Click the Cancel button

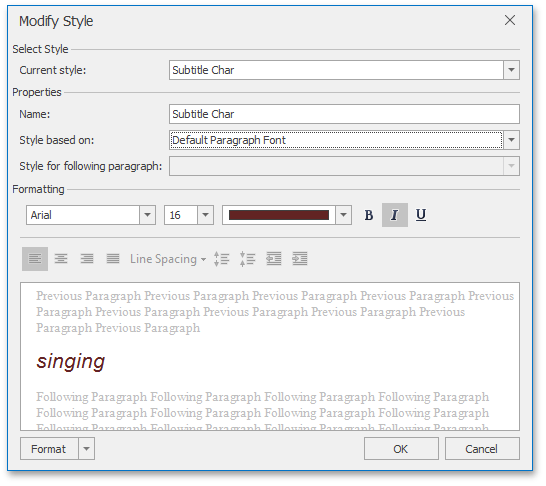pyautogui.click(x=482, y=449)
